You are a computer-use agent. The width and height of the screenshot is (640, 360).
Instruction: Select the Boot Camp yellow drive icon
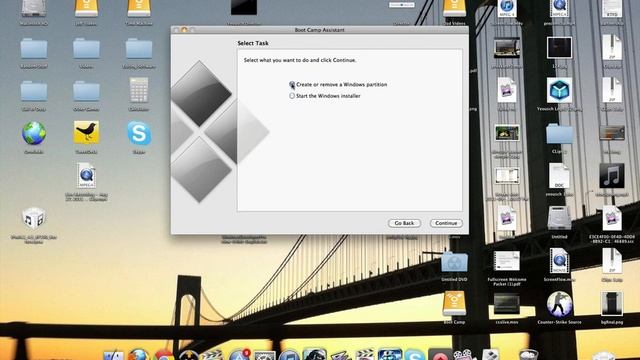(454, 304)
